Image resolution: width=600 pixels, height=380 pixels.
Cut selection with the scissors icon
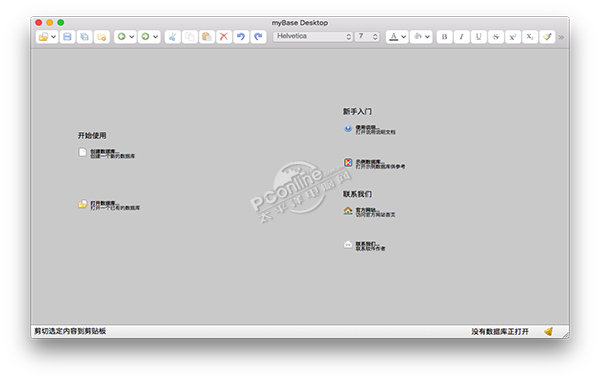coord(173,37)
